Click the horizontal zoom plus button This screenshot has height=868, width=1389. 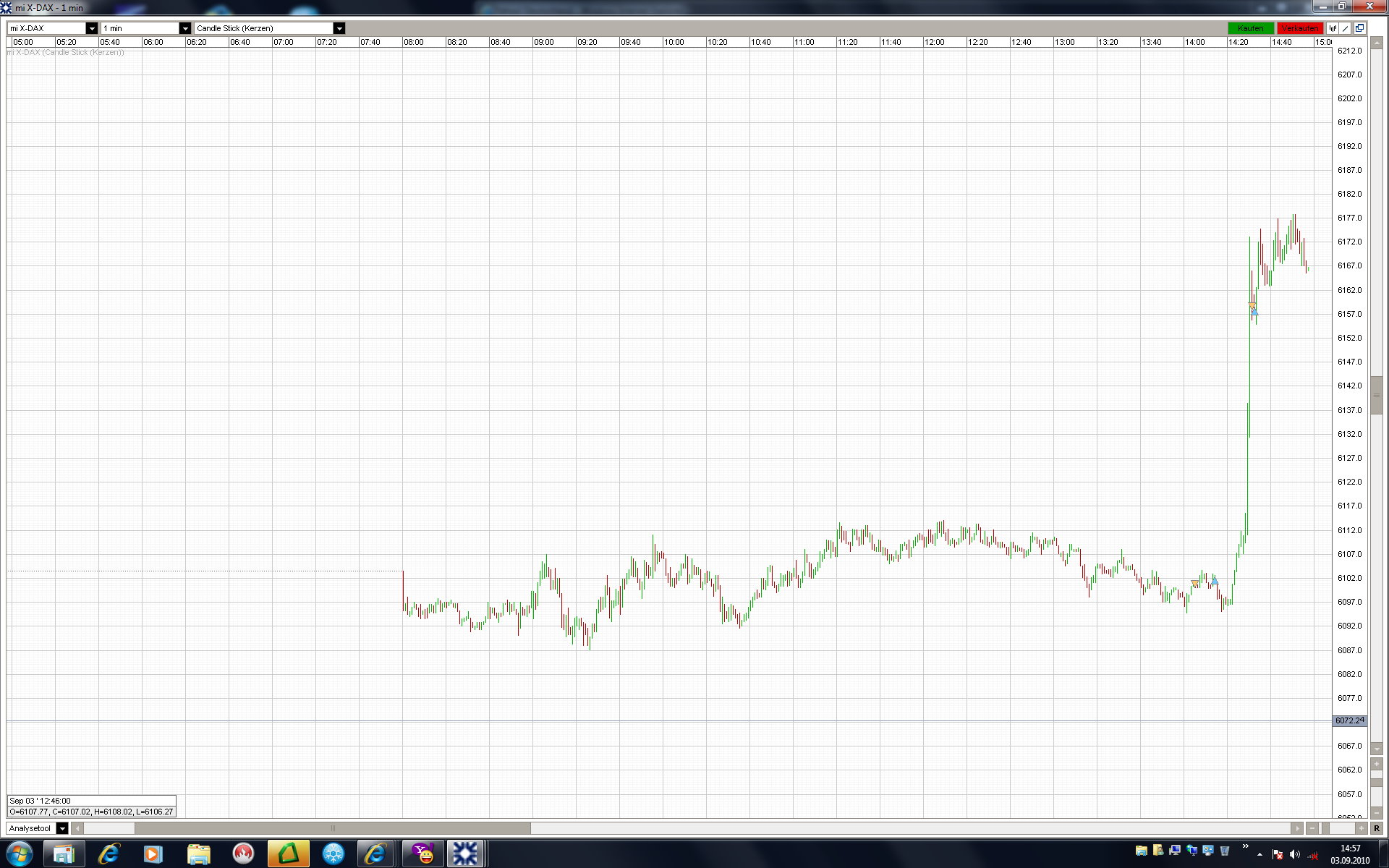1361,828
